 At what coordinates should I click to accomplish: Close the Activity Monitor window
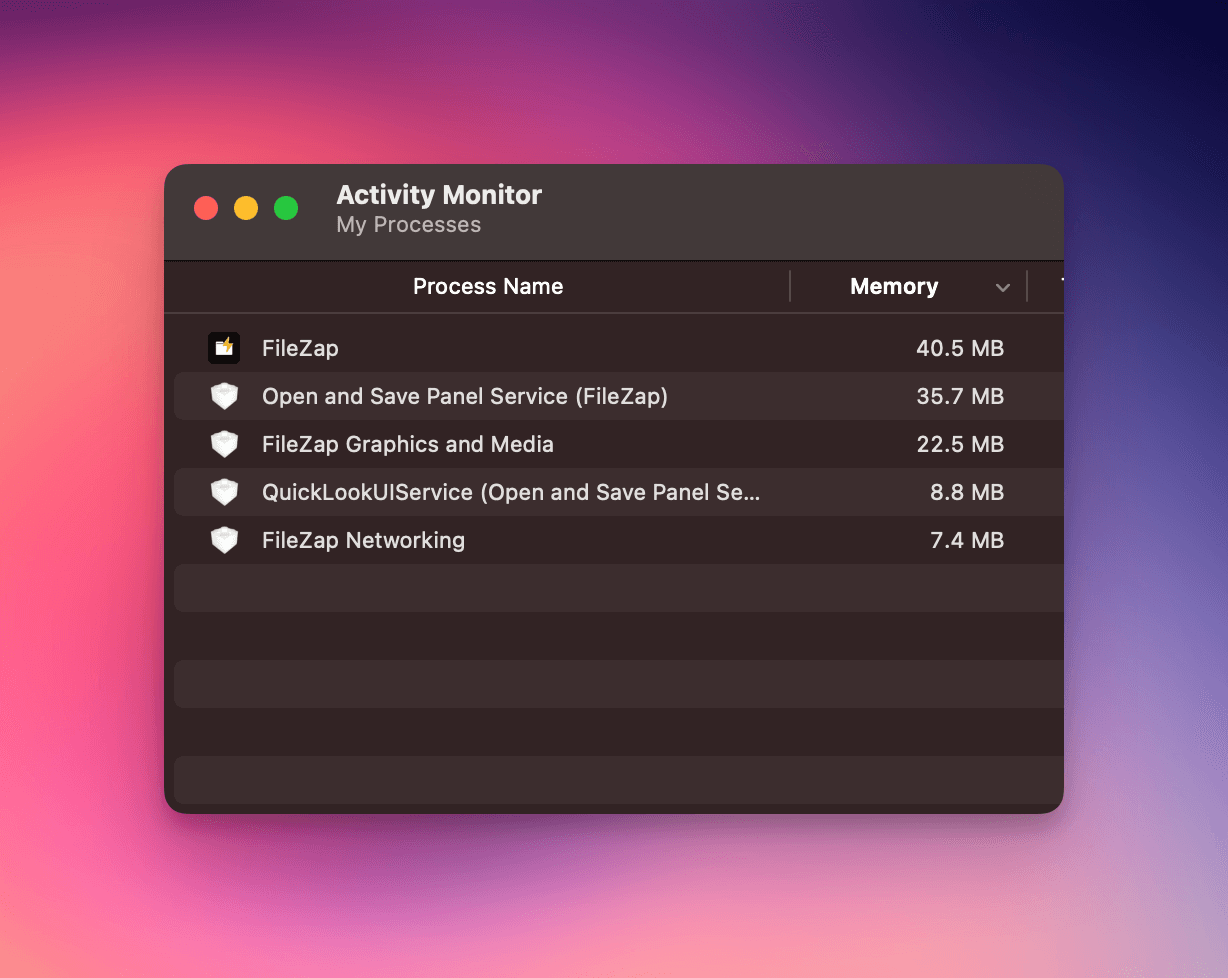(x=206, y=208)
